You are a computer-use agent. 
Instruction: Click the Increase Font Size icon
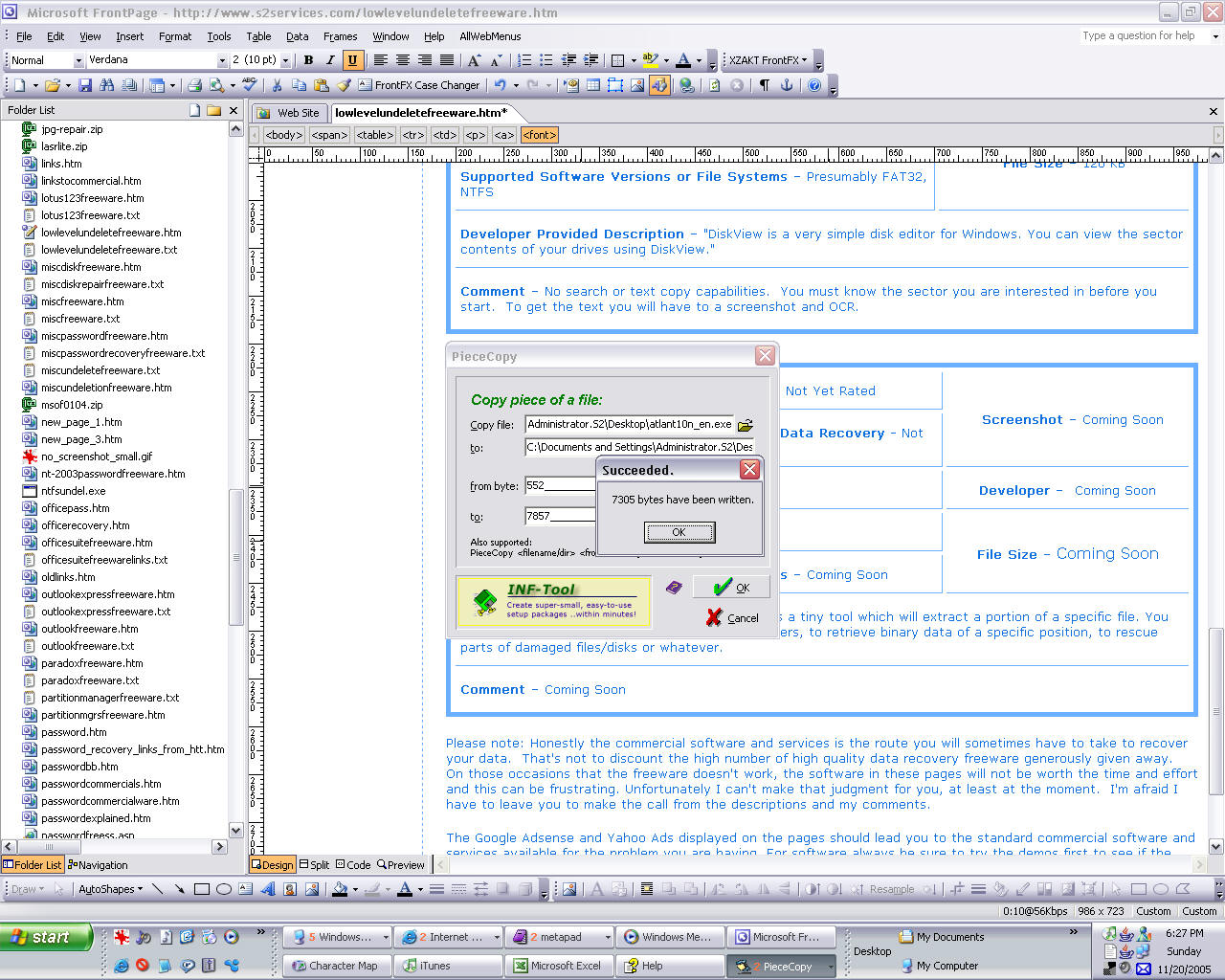(474, 60)
